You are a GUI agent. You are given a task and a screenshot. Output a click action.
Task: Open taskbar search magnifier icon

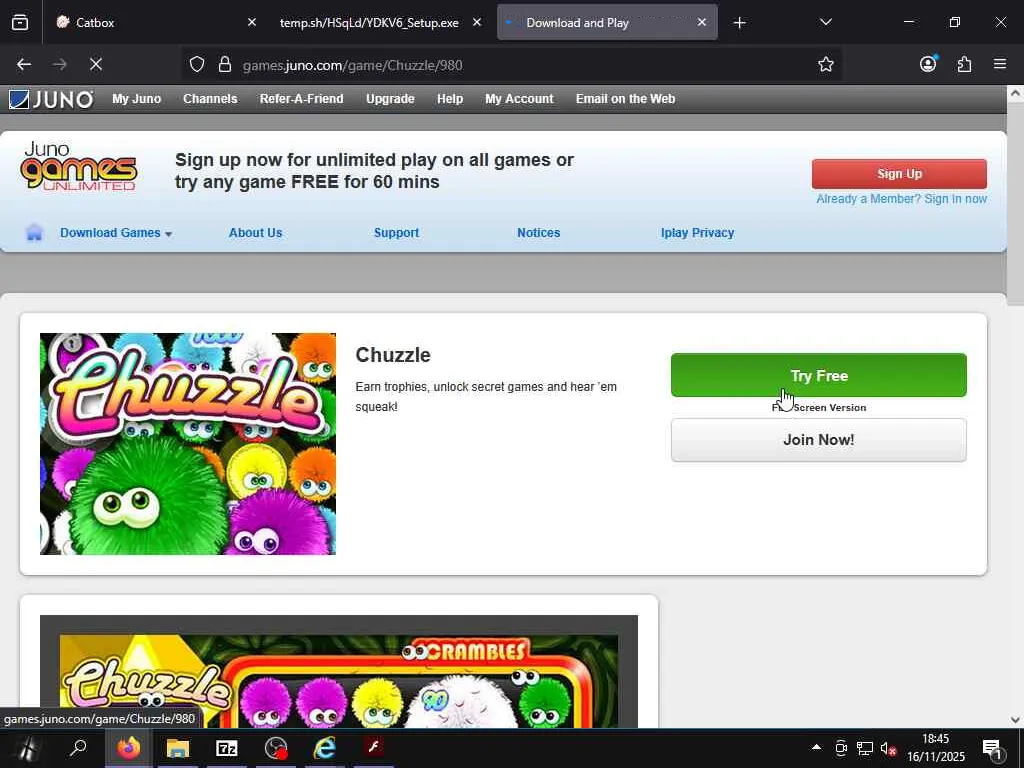(x=78, y=748)
